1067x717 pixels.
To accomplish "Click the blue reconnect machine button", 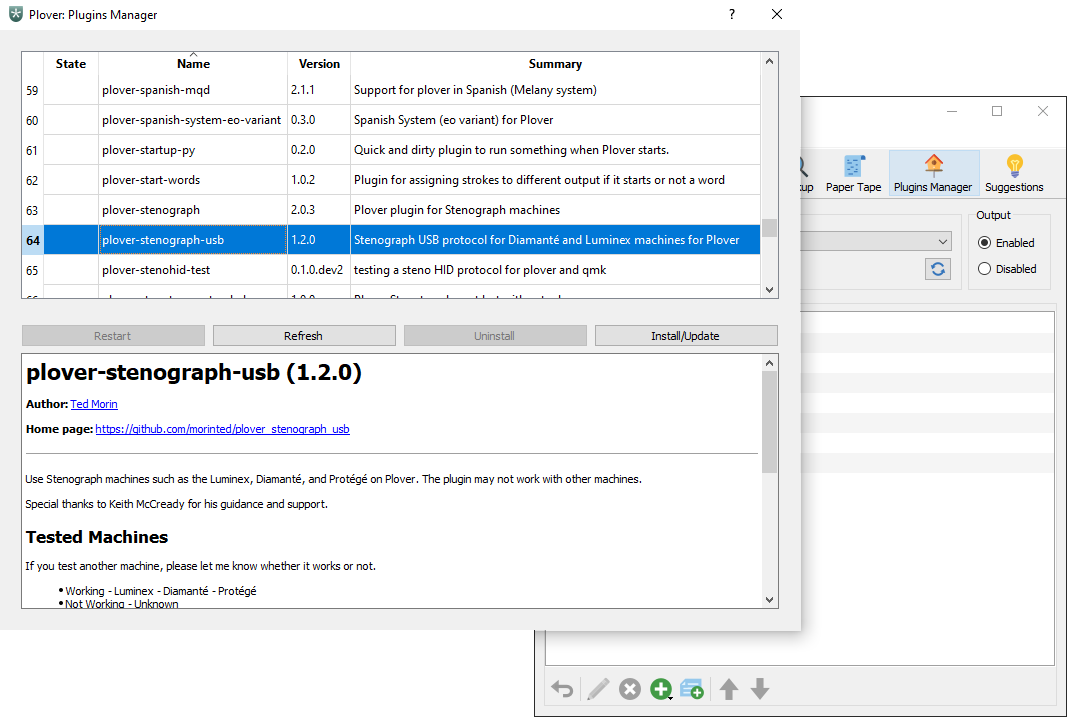I will point(937,269).
